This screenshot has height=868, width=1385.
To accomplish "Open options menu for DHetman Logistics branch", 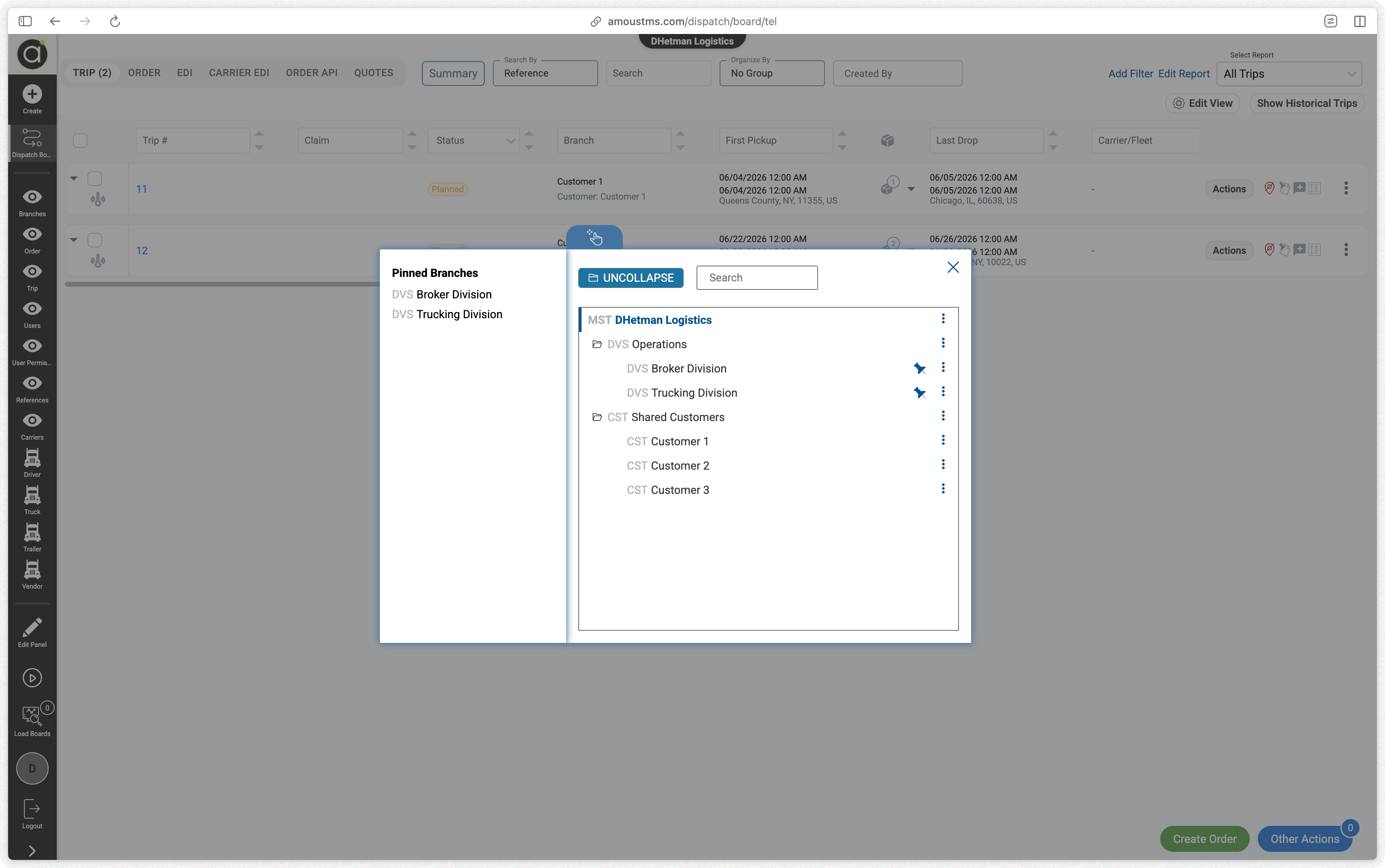I will (x=943, y=319).
